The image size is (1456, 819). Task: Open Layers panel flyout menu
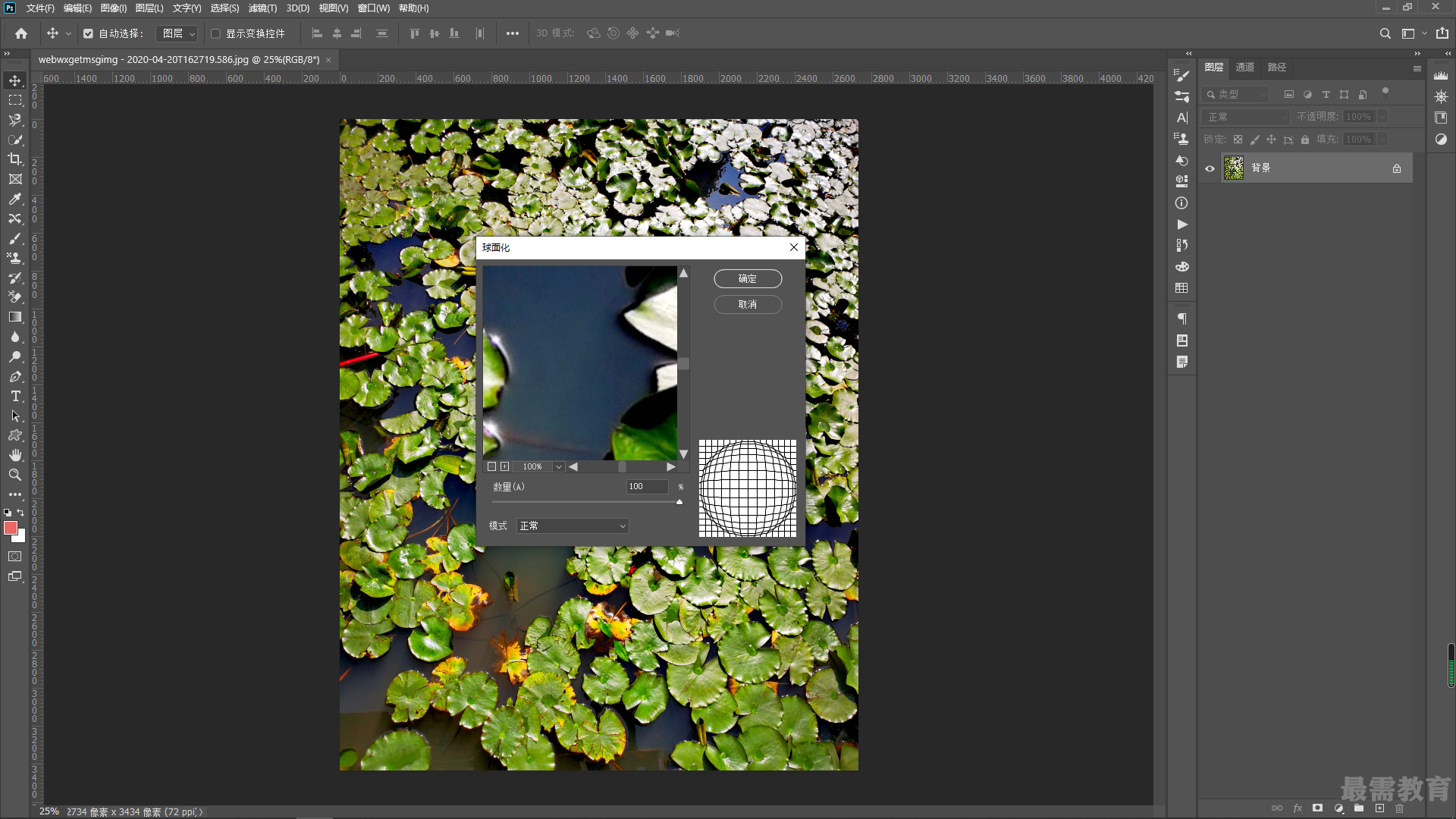point(1417,68)
